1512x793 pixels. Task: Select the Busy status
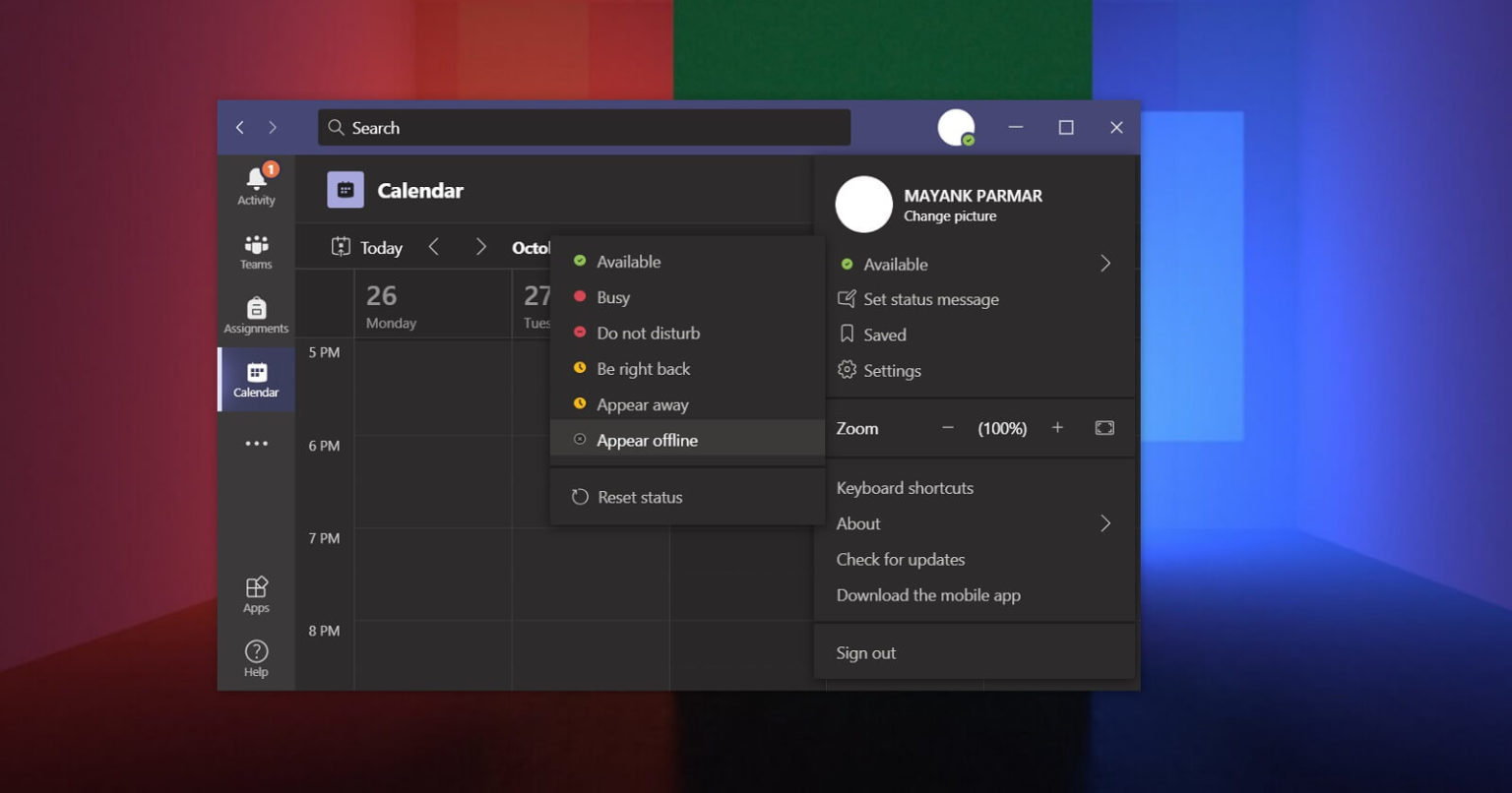pos(612,297)
